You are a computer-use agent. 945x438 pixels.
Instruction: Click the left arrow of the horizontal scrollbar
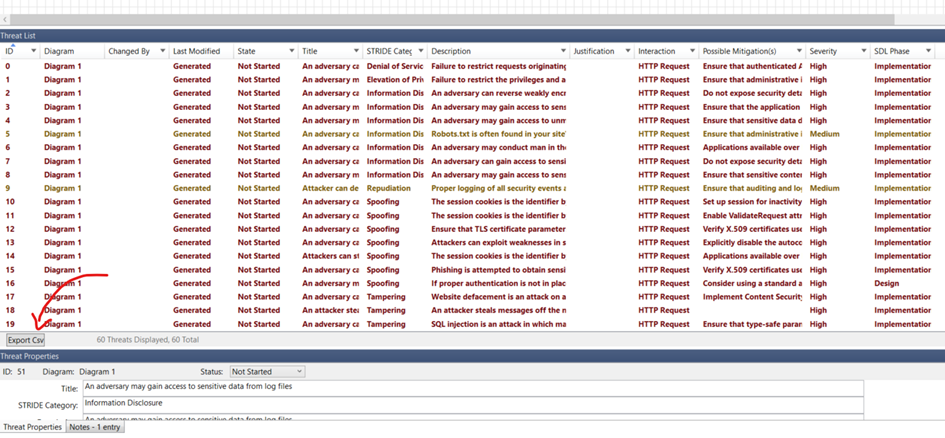tap(6, 19)
